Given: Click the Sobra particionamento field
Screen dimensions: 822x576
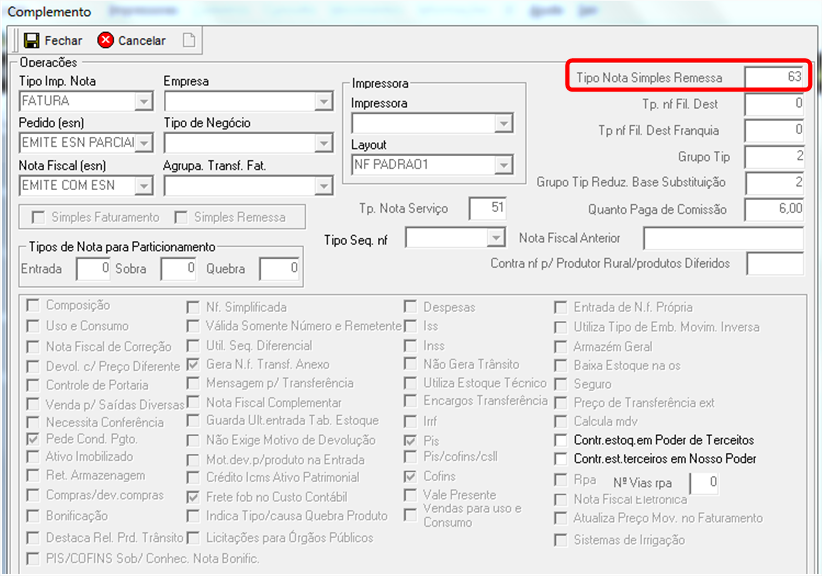Looking at the screenshot, I should tap(178, 269).
